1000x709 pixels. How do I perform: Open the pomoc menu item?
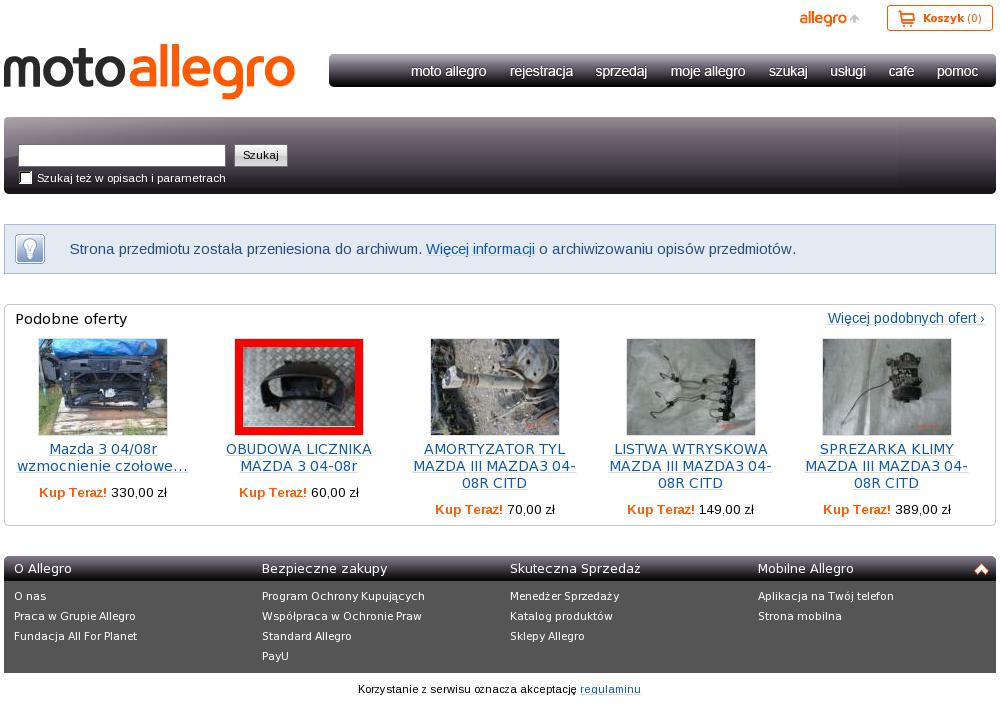(957, 71)
